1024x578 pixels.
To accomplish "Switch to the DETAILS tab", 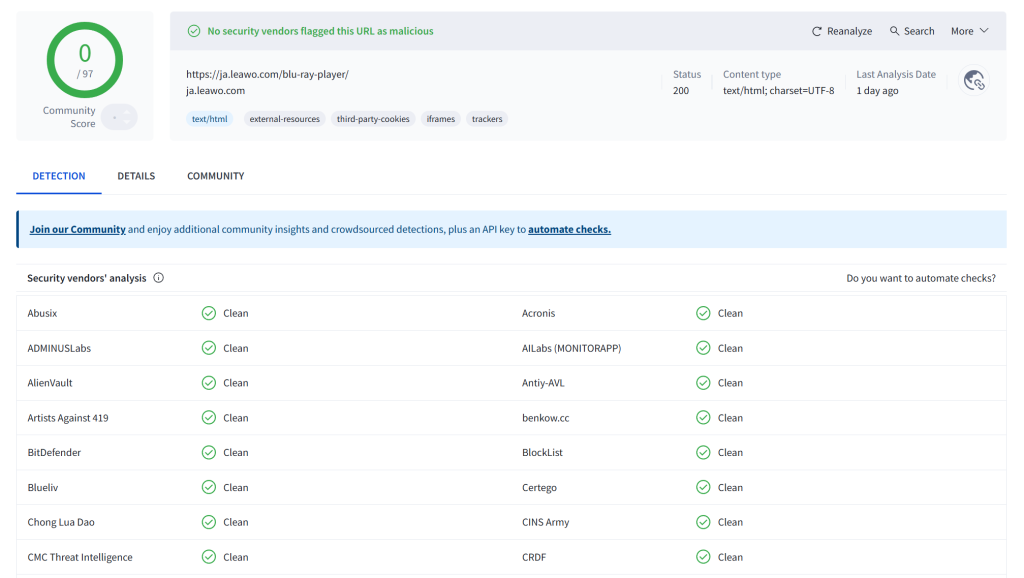I will coord(136,176).
